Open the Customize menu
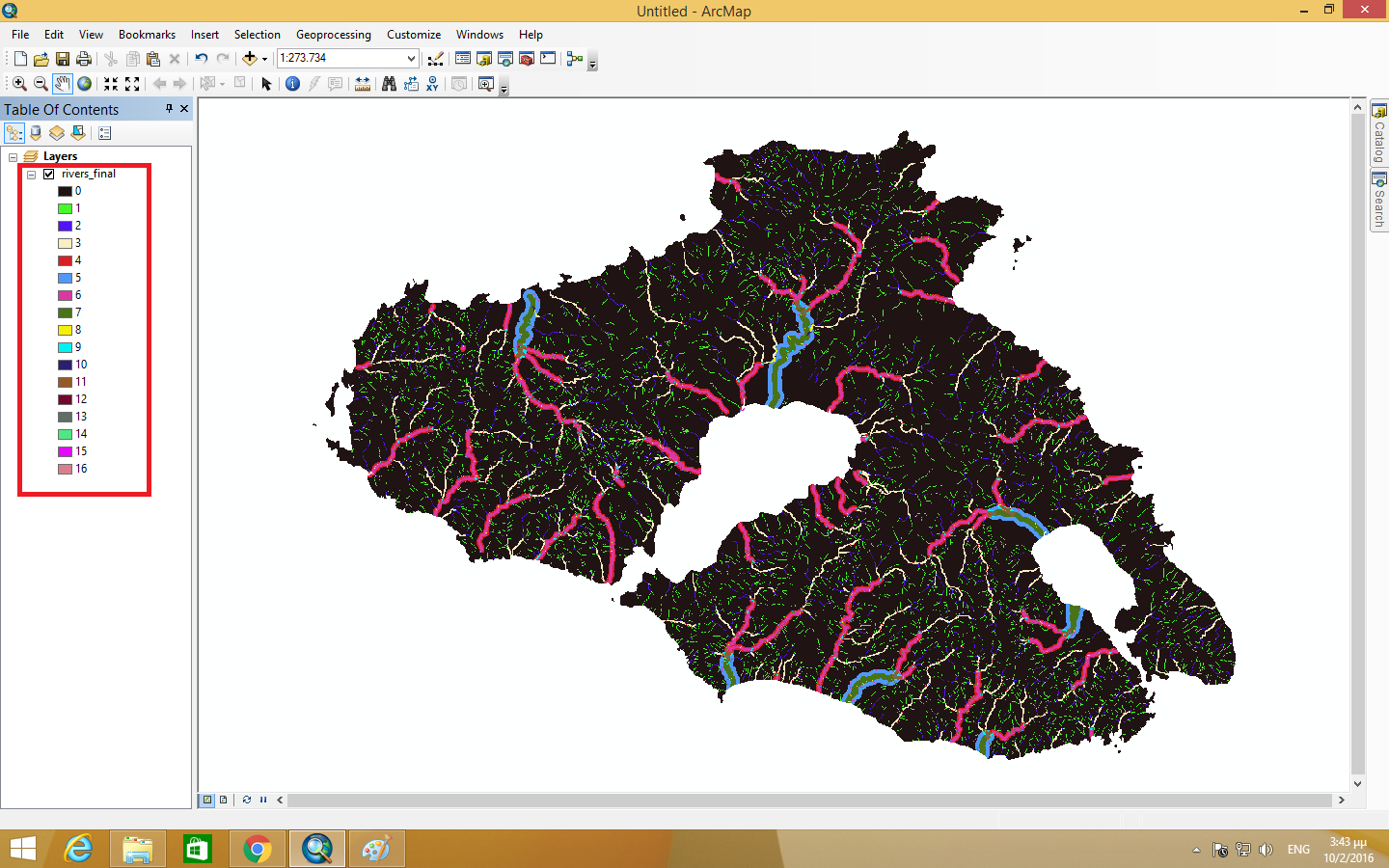Viewport: 1389px width, 868px height. point(414,35)
